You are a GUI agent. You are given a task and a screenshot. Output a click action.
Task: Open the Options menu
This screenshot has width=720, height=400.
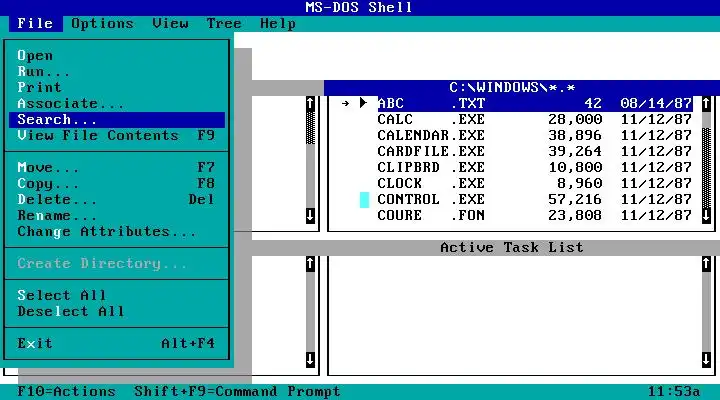tap(102, 23)
